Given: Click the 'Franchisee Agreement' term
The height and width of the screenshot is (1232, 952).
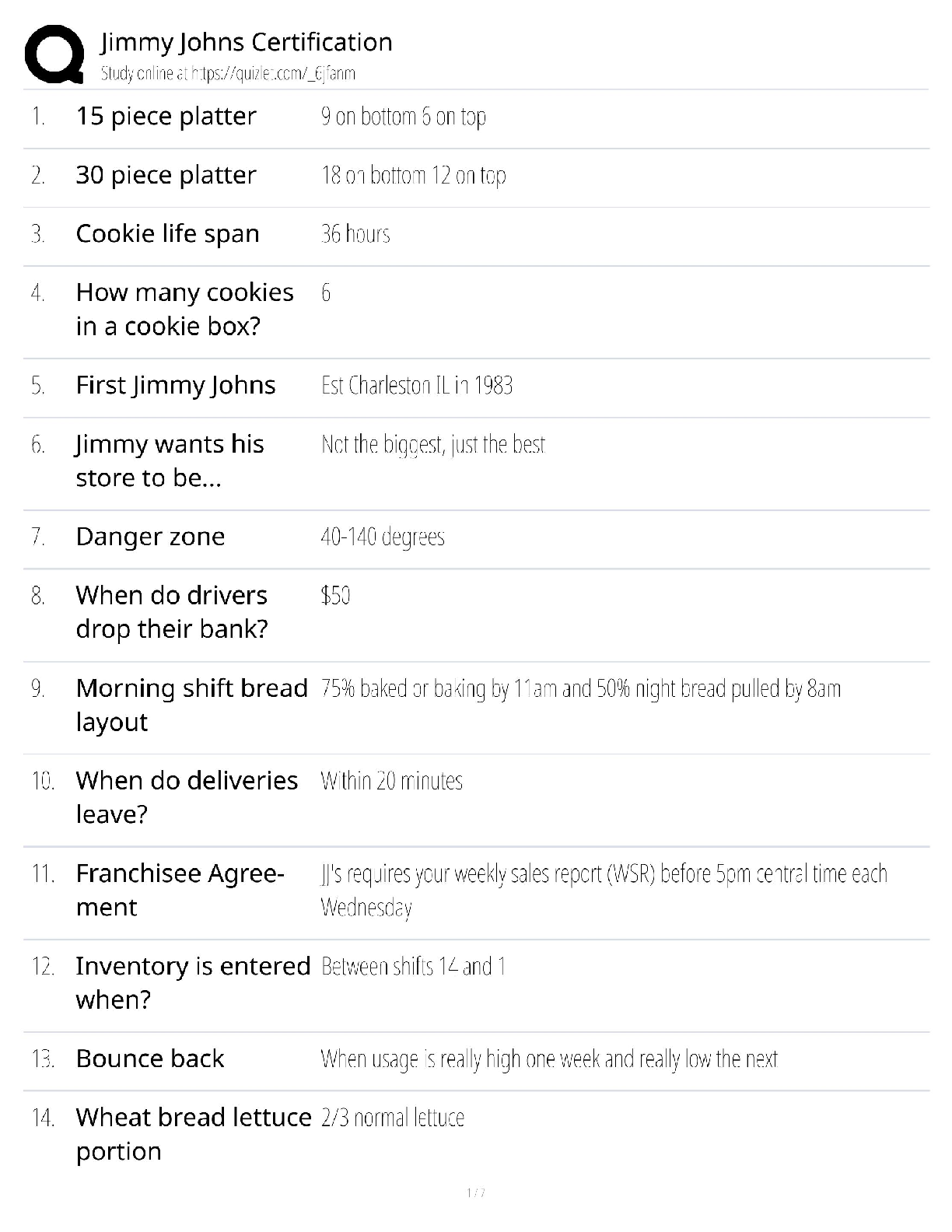Looking at the screenshot, I should pyautogui.click(x=180, y=890).
